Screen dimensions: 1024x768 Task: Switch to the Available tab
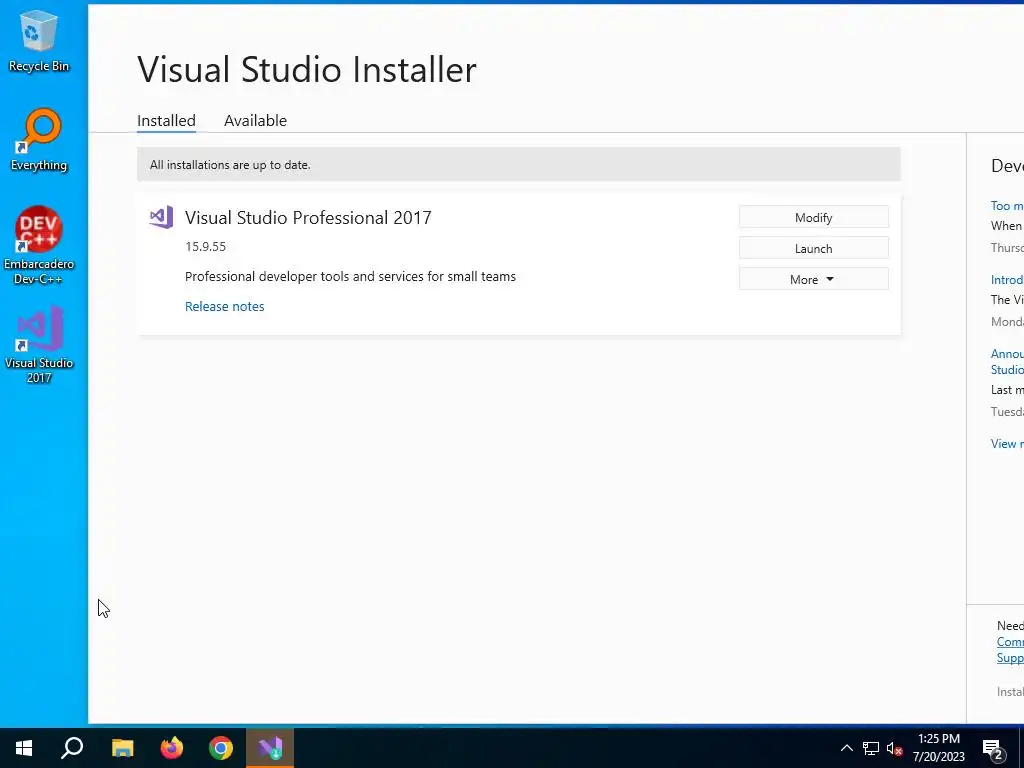255,121
